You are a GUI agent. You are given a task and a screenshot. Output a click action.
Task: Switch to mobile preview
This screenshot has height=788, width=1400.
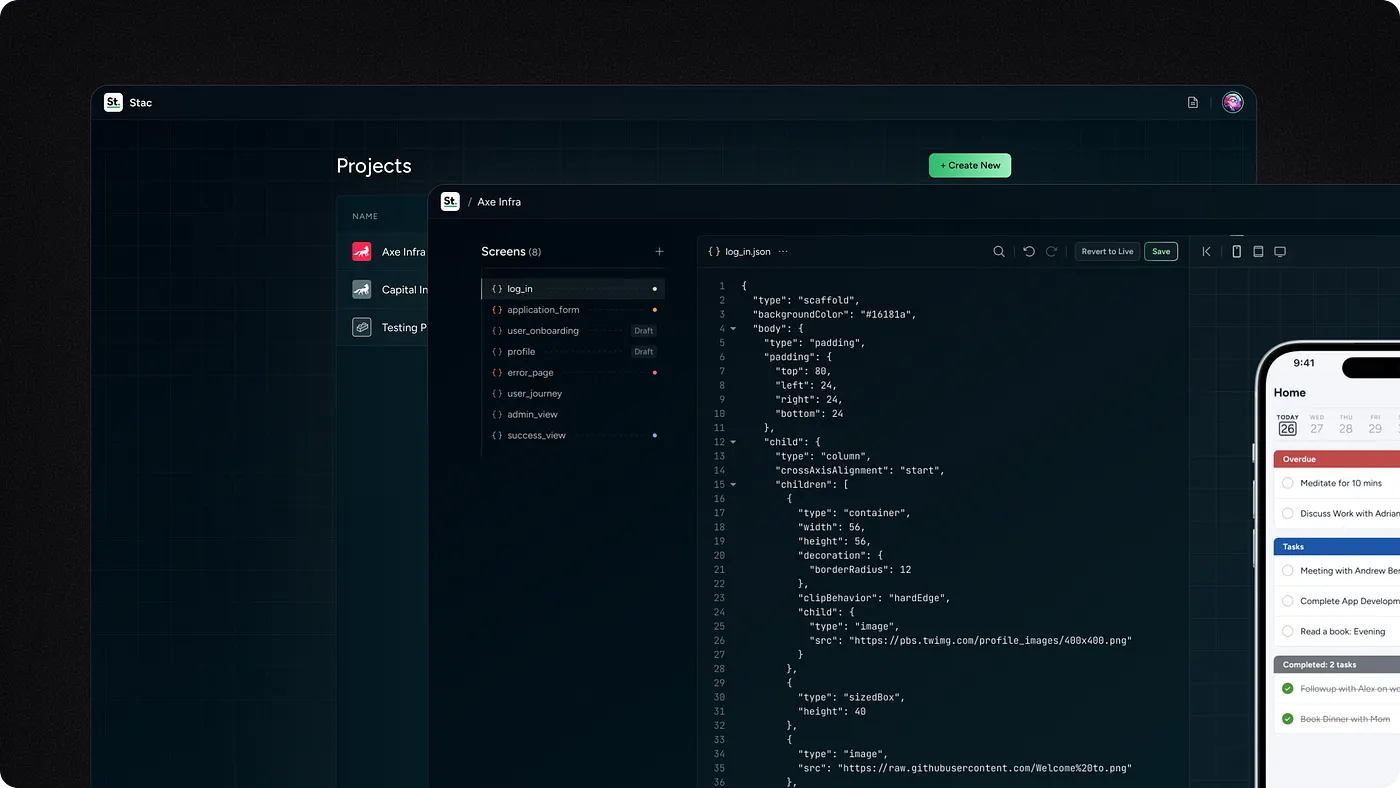tap(1236, 251)
